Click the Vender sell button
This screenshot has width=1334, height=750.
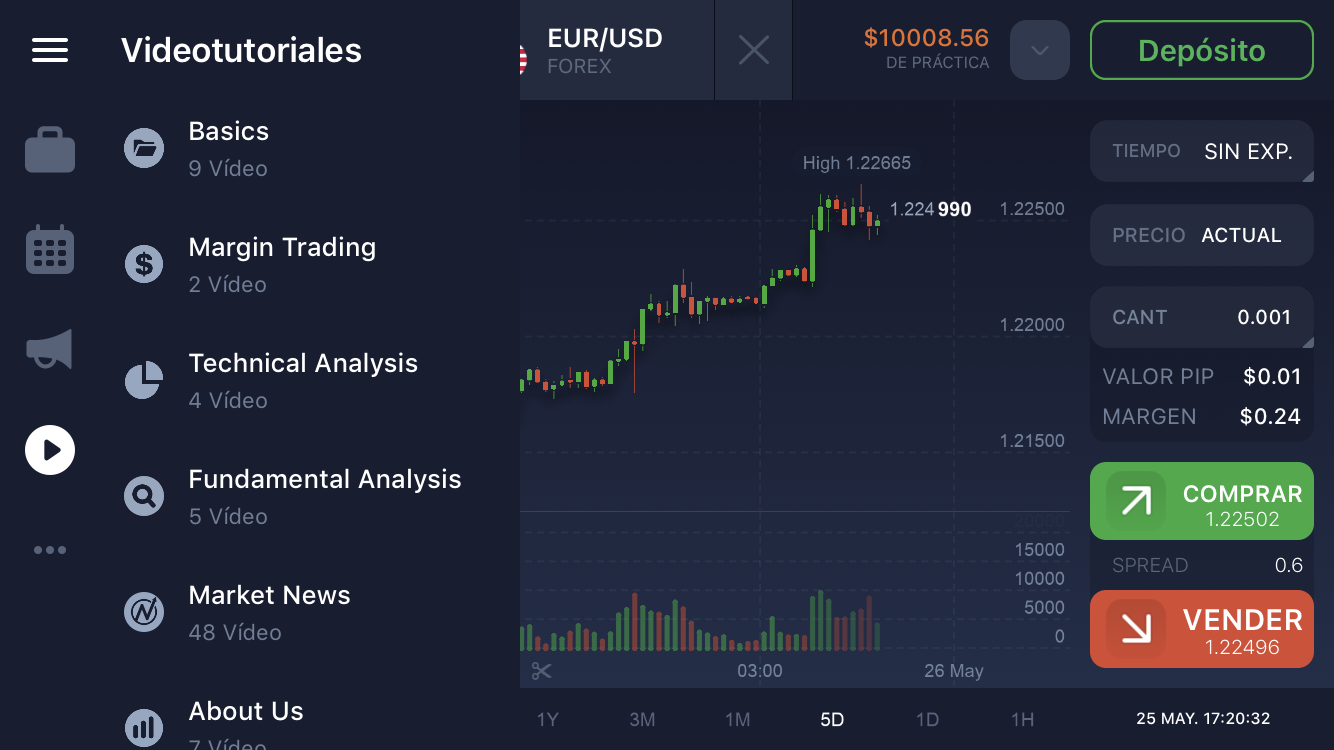pos(1201,629)
